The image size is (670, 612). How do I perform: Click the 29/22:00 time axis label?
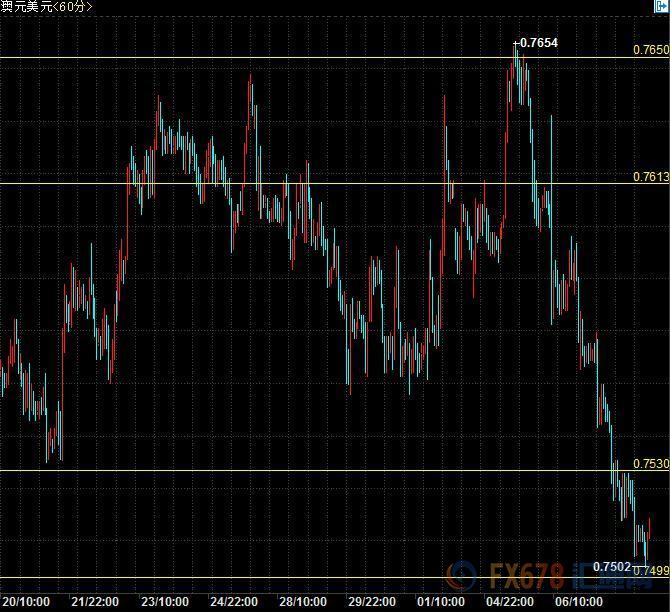pos(373,602)
